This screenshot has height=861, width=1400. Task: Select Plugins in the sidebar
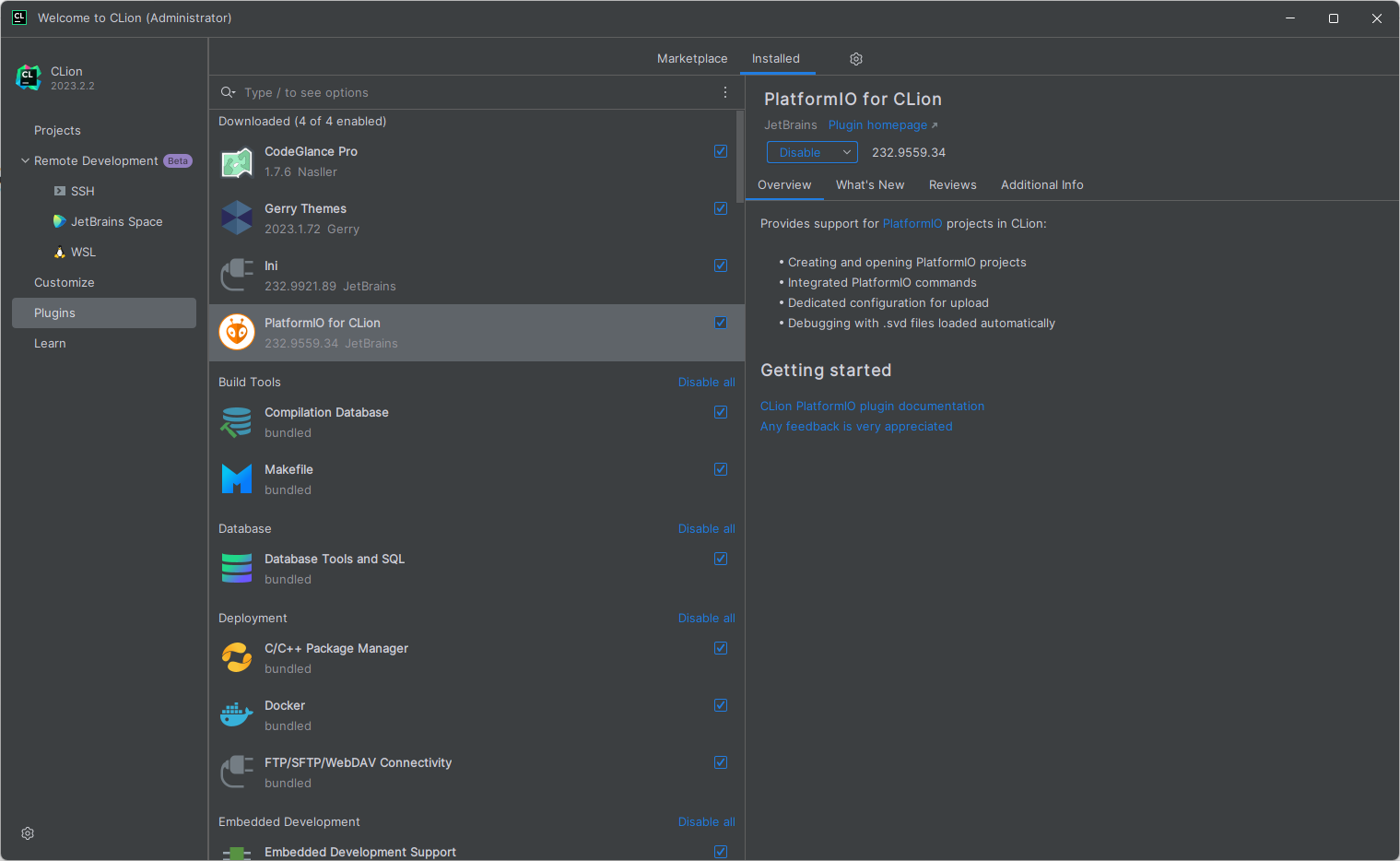[104, 313]
